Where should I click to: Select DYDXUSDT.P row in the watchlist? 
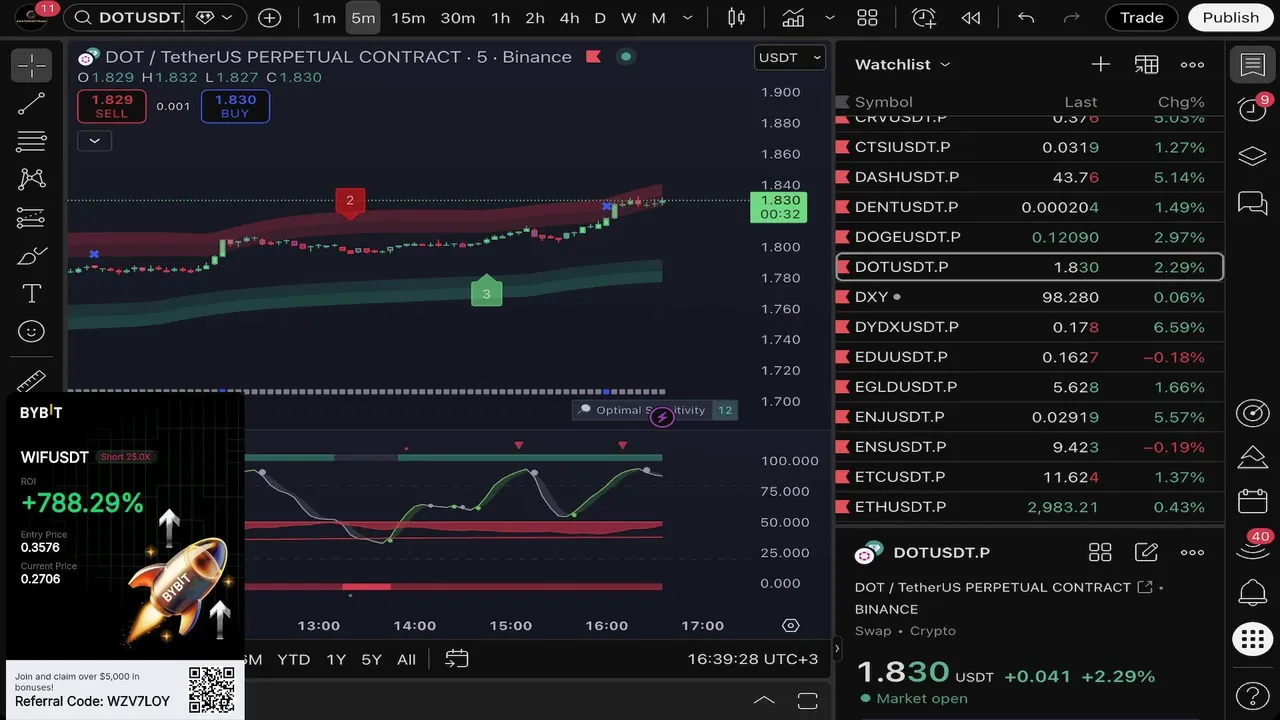[1029, 327]
